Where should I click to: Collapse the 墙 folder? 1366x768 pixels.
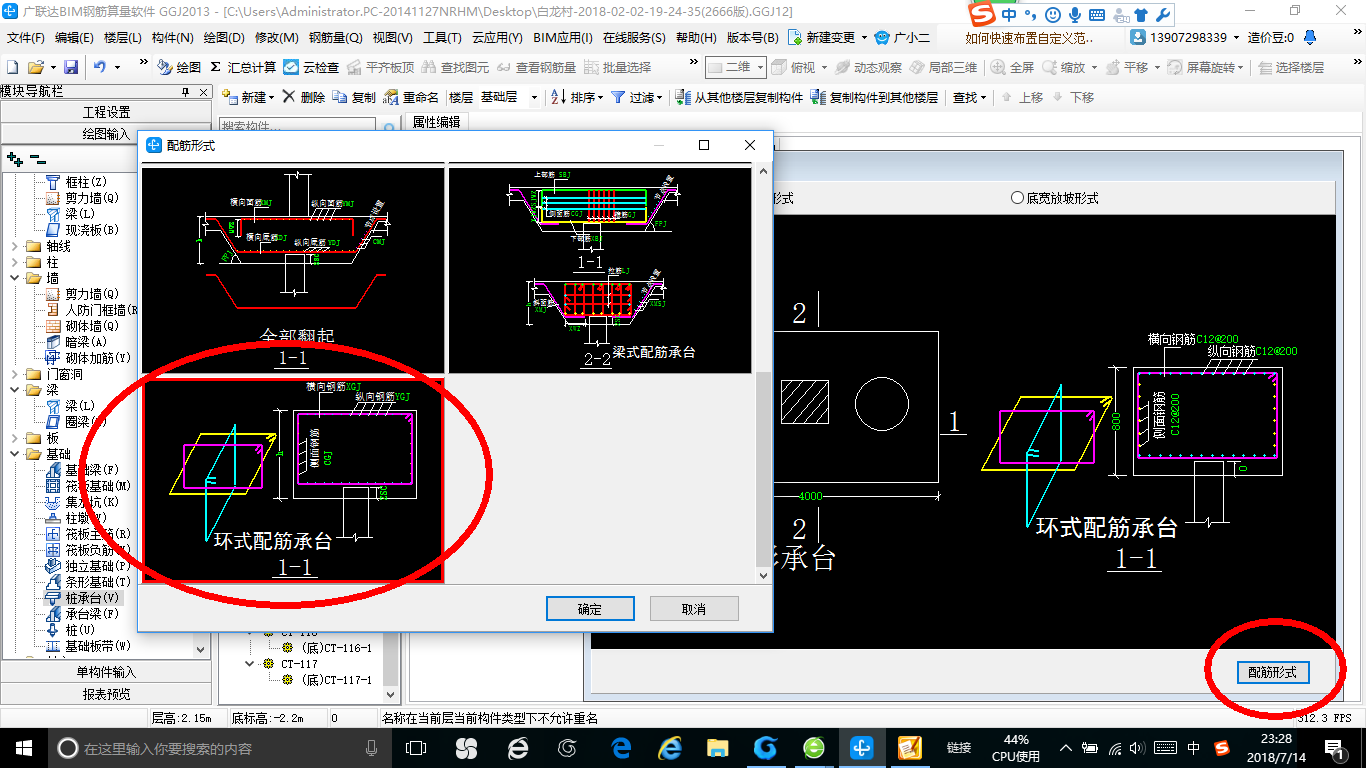[x=14, y=278]
